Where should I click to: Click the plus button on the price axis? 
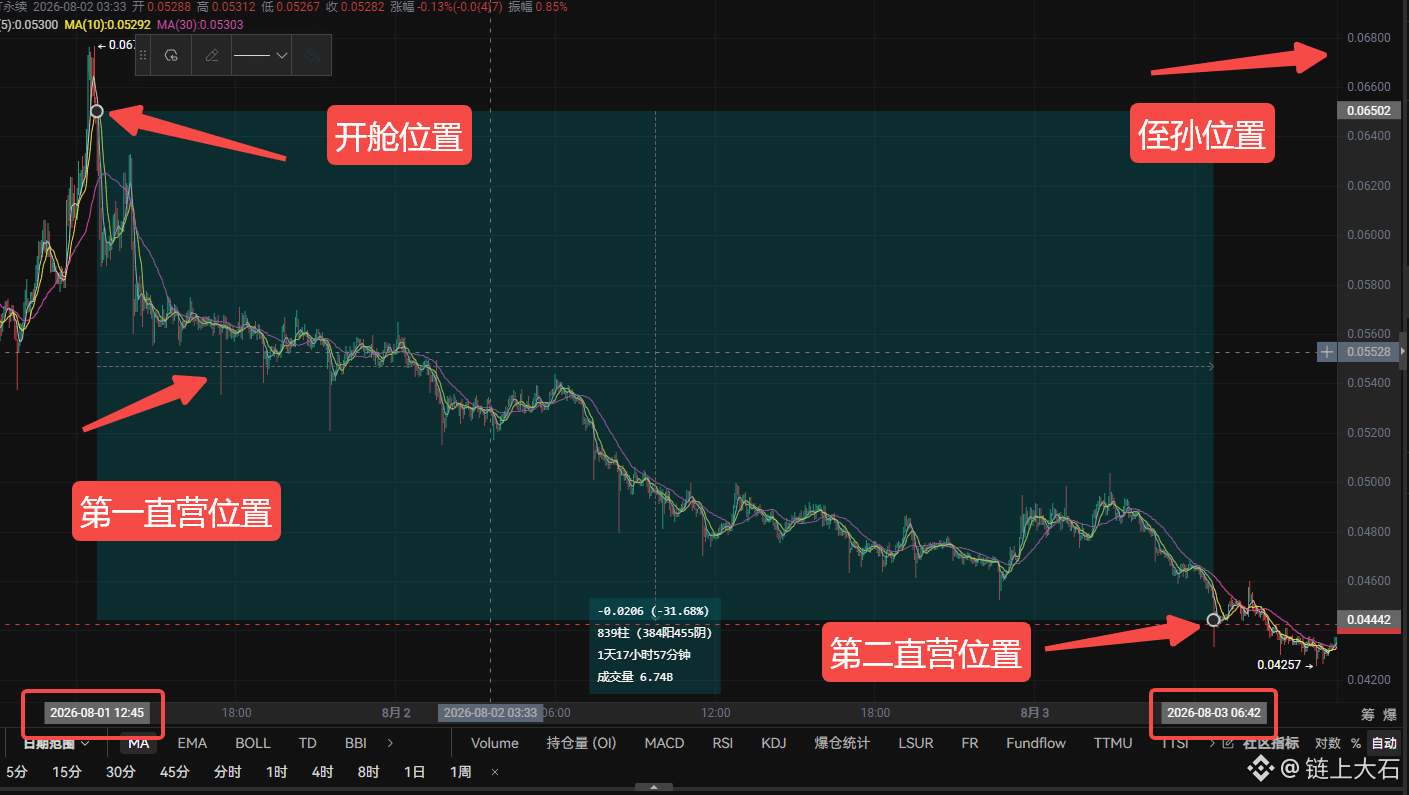[x=1326, y=352]
